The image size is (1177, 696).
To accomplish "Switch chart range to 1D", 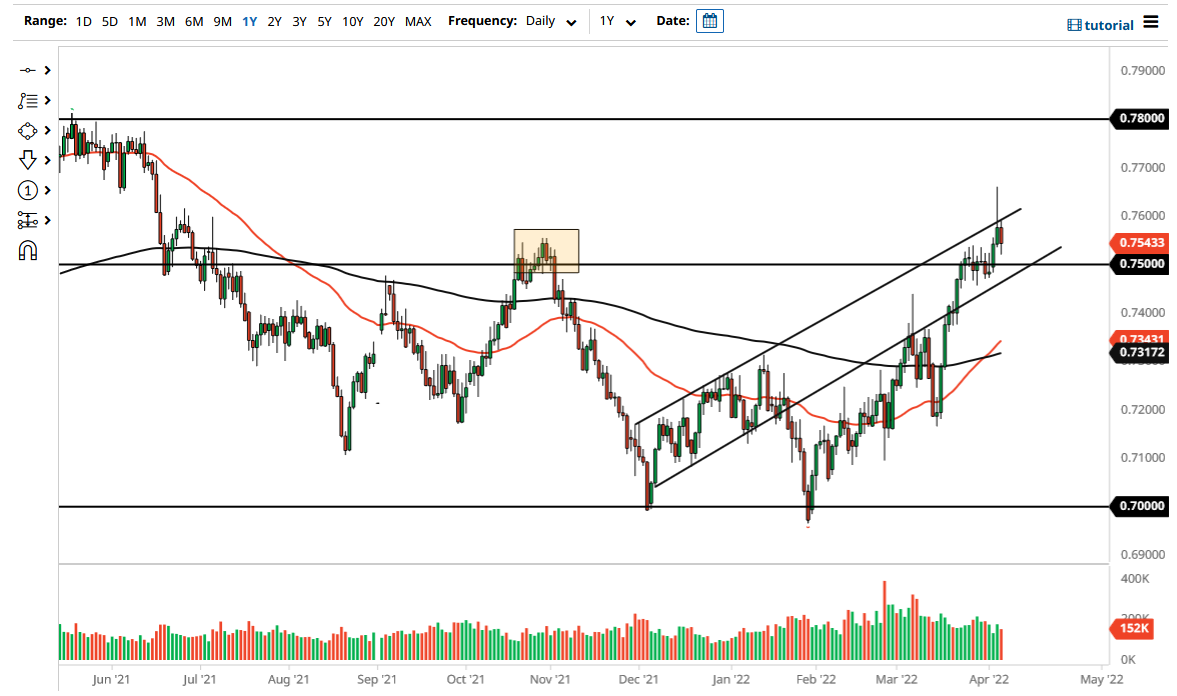I will tap(84, 20).
